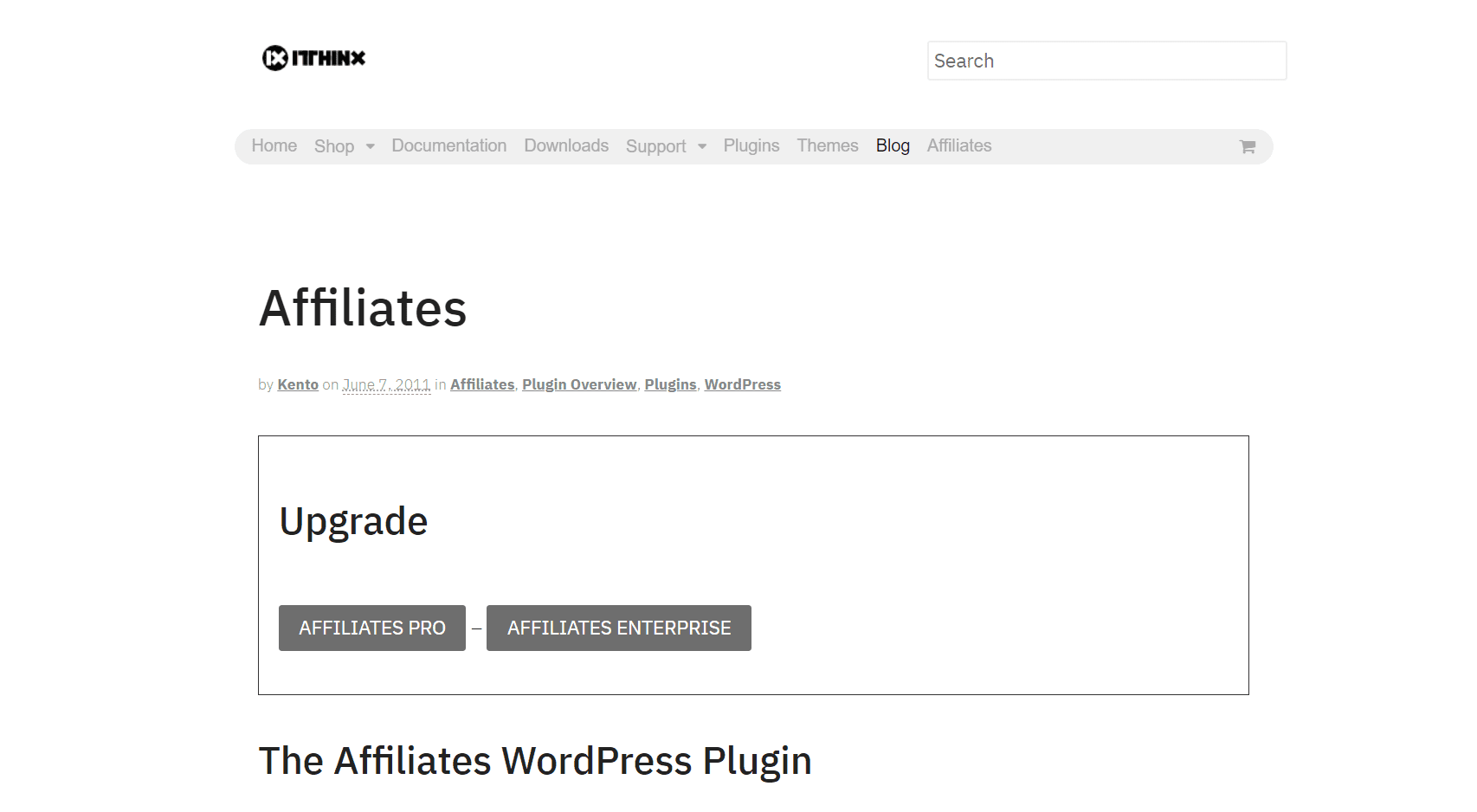
Task: Expand the Support dropdown menu
Action: 655,146
